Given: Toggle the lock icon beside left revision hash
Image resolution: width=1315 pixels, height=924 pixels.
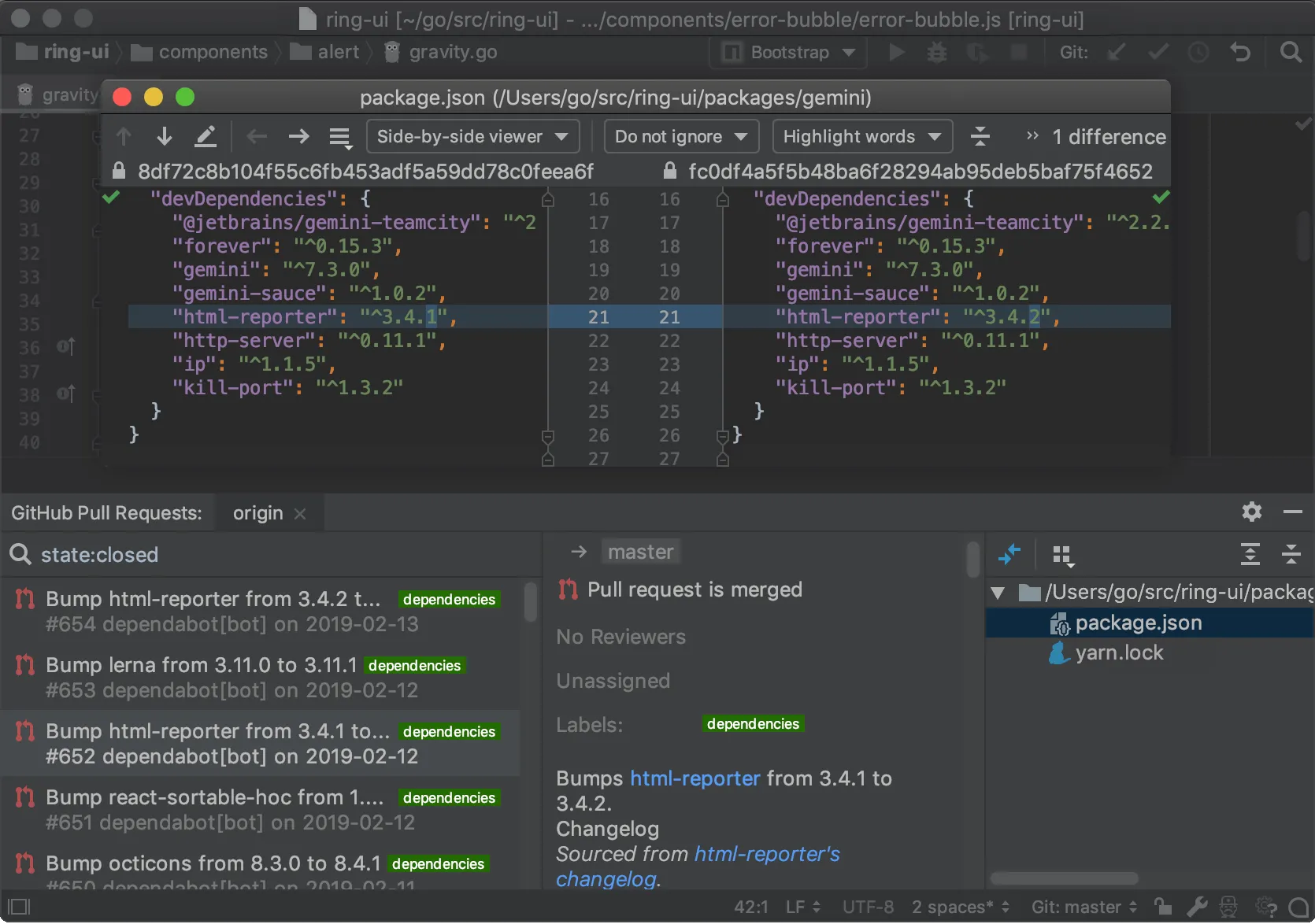Looking at the screenshot, I should click(119, 171).
